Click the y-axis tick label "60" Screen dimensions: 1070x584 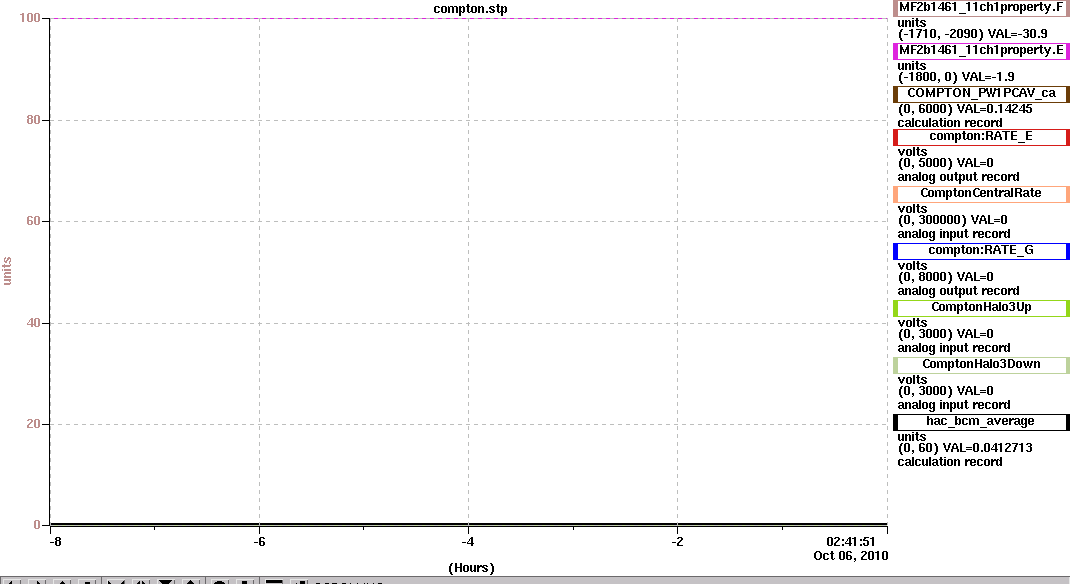point(33,221)
